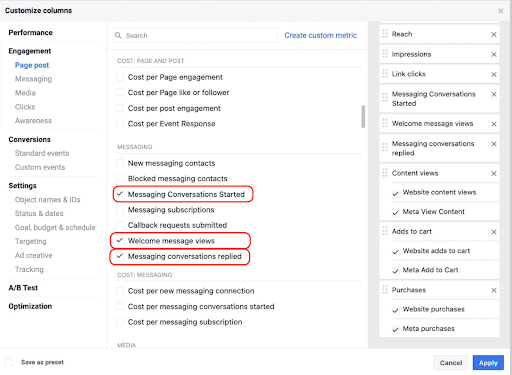512x375 pixels.
Task: Click the Apply button
Action: coord(488,363)
